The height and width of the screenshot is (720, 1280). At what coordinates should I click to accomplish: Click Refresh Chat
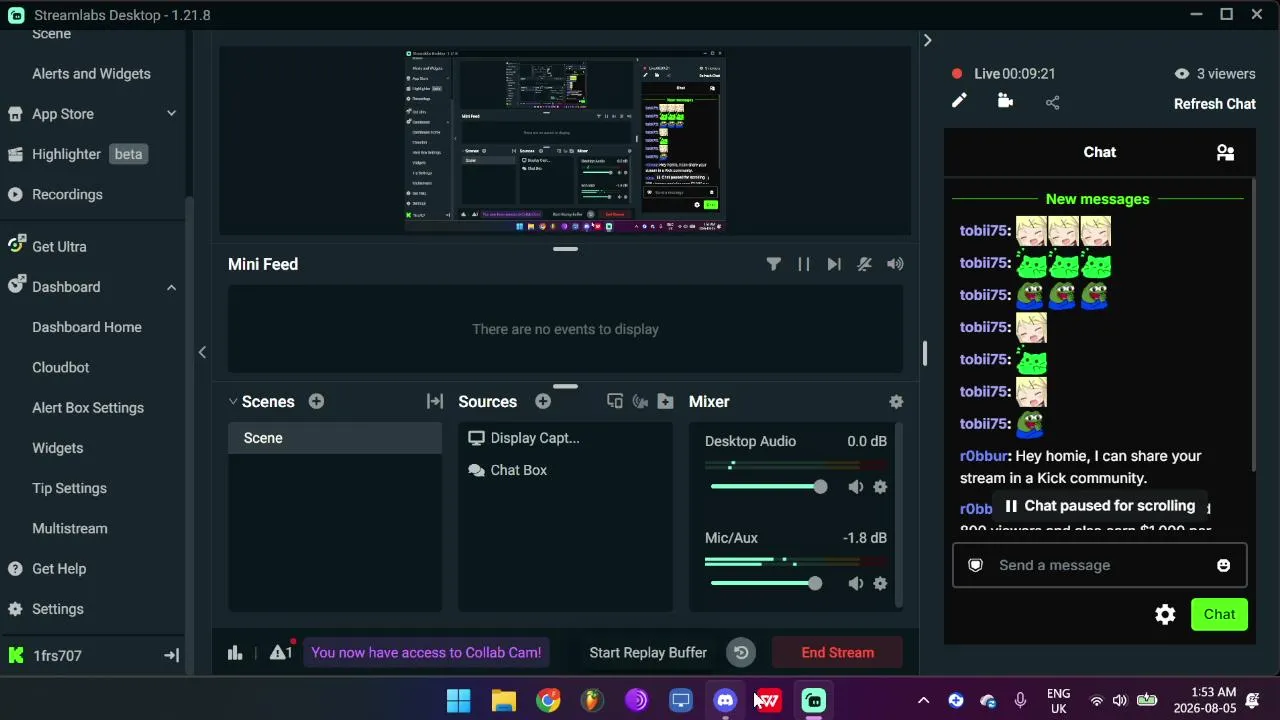(x=1214, y=104)
